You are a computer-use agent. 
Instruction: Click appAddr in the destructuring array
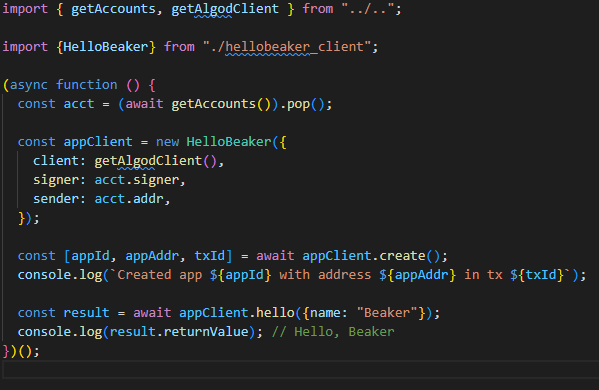tap(152, 256)
